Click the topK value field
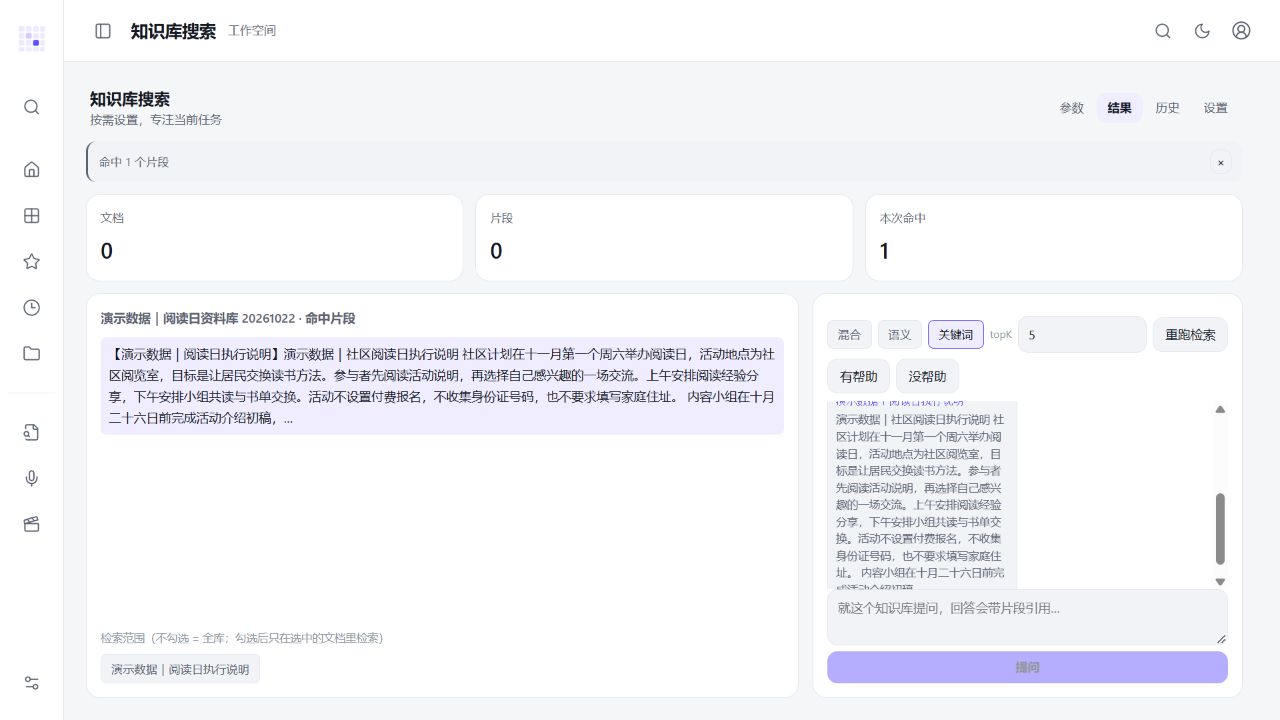 (x=1082, y=334)
